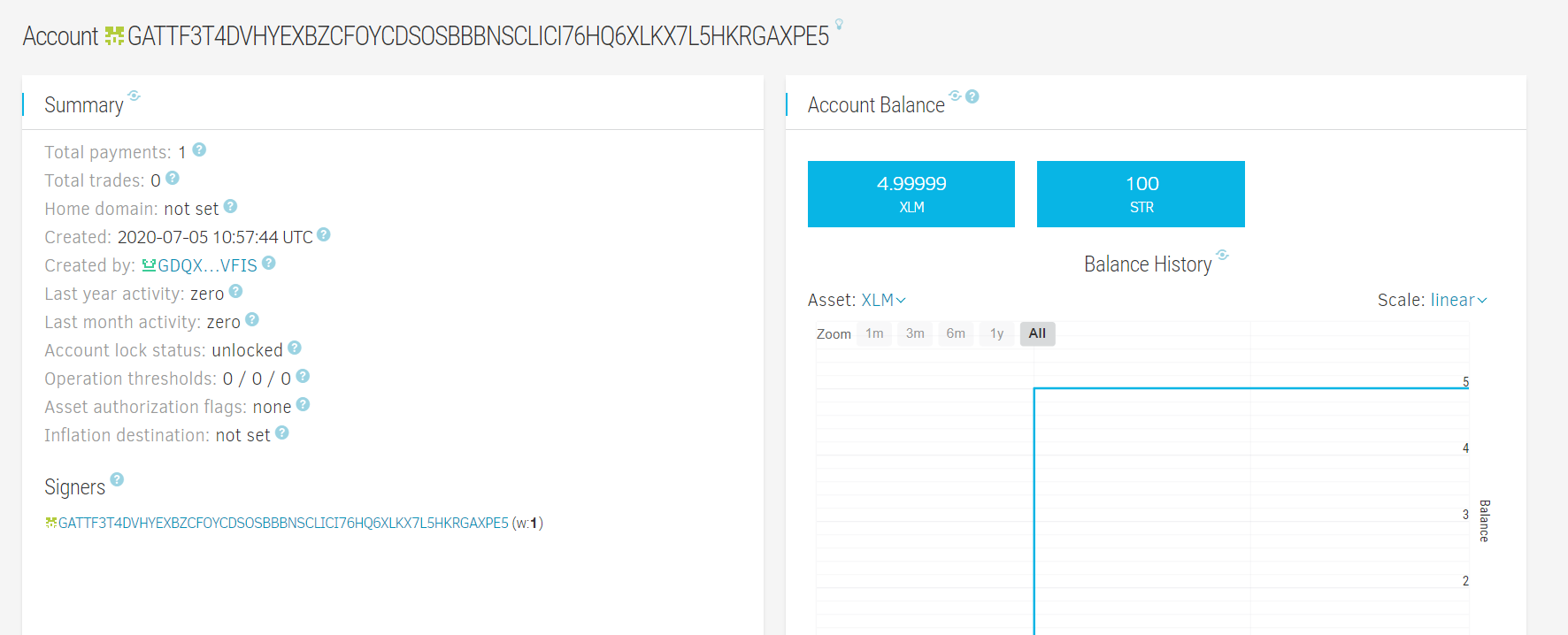Click the identicon before GDQX...VFIS creator
The image size is (1568, 635).
click(149, 265)
